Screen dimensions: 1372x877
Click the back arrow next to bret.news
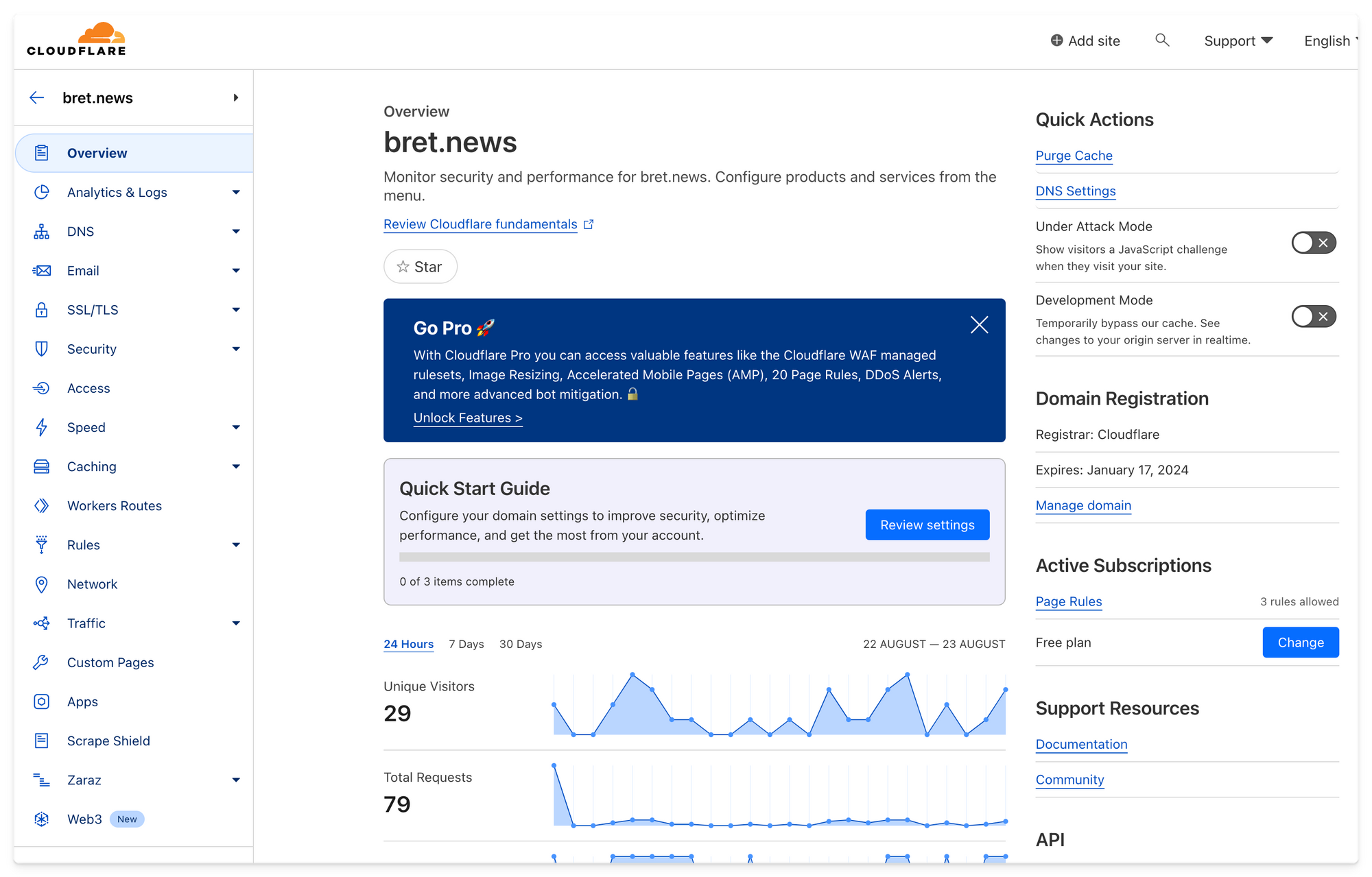[37, 98]
